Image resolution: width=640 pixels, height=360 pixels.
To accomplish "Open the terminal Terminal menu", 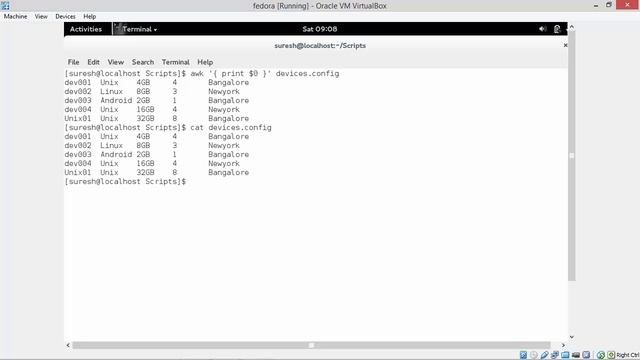I will click(x=176, y=62).
